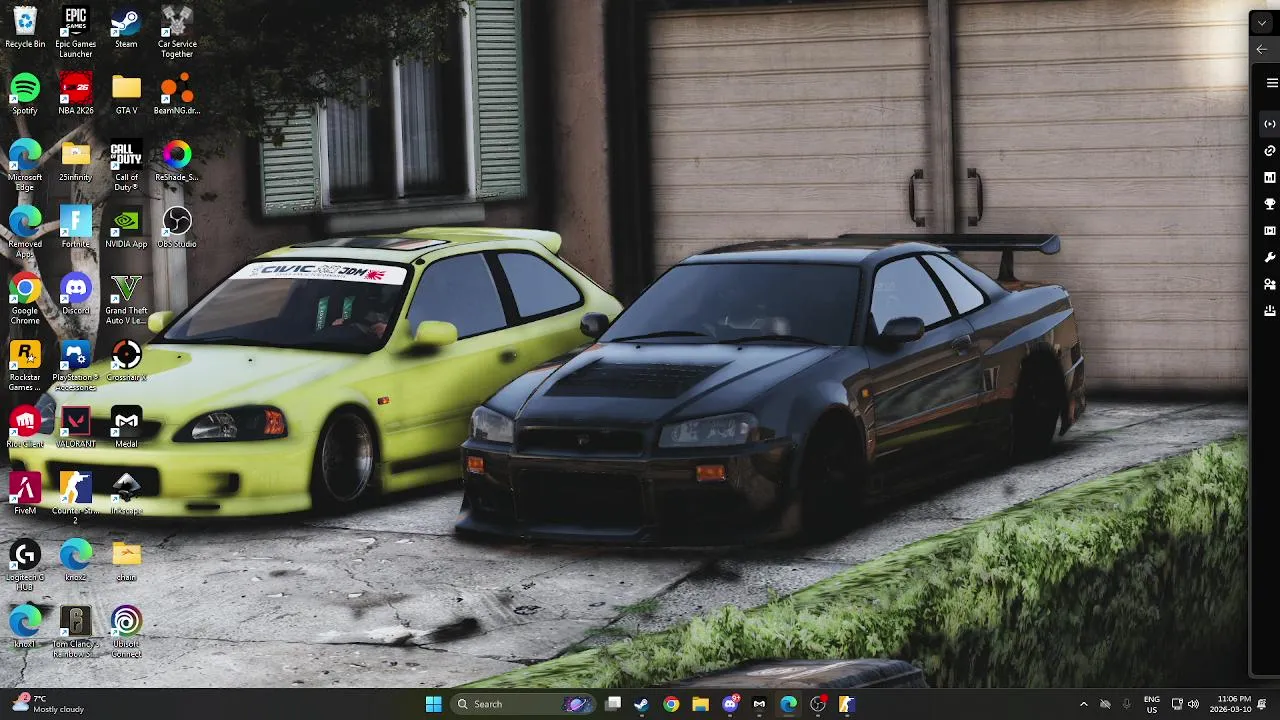
Task: Select the Riot Client shortcut
Action: click(x=25, y=427)
